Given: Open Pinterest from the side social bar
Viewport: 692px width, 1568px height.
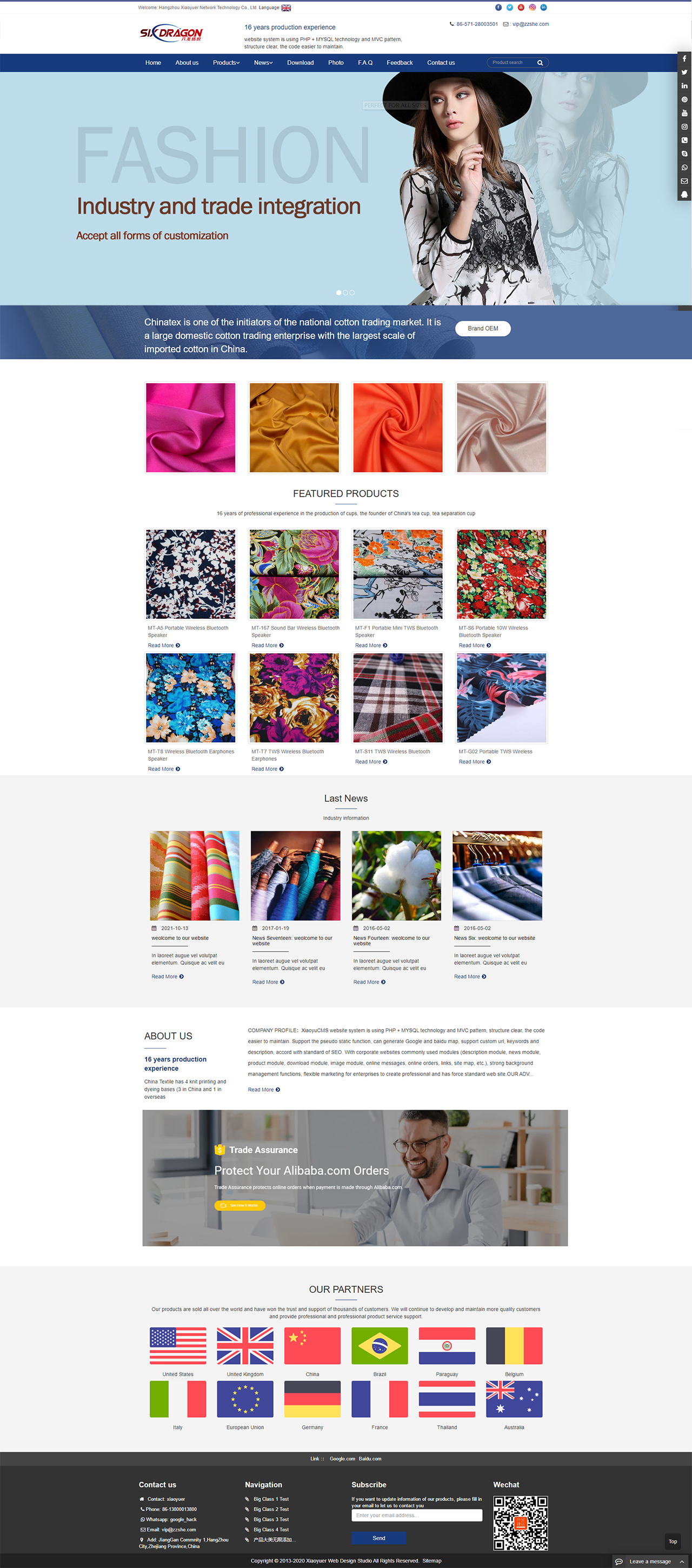Looking at the screenshot, I should [684, 99].
